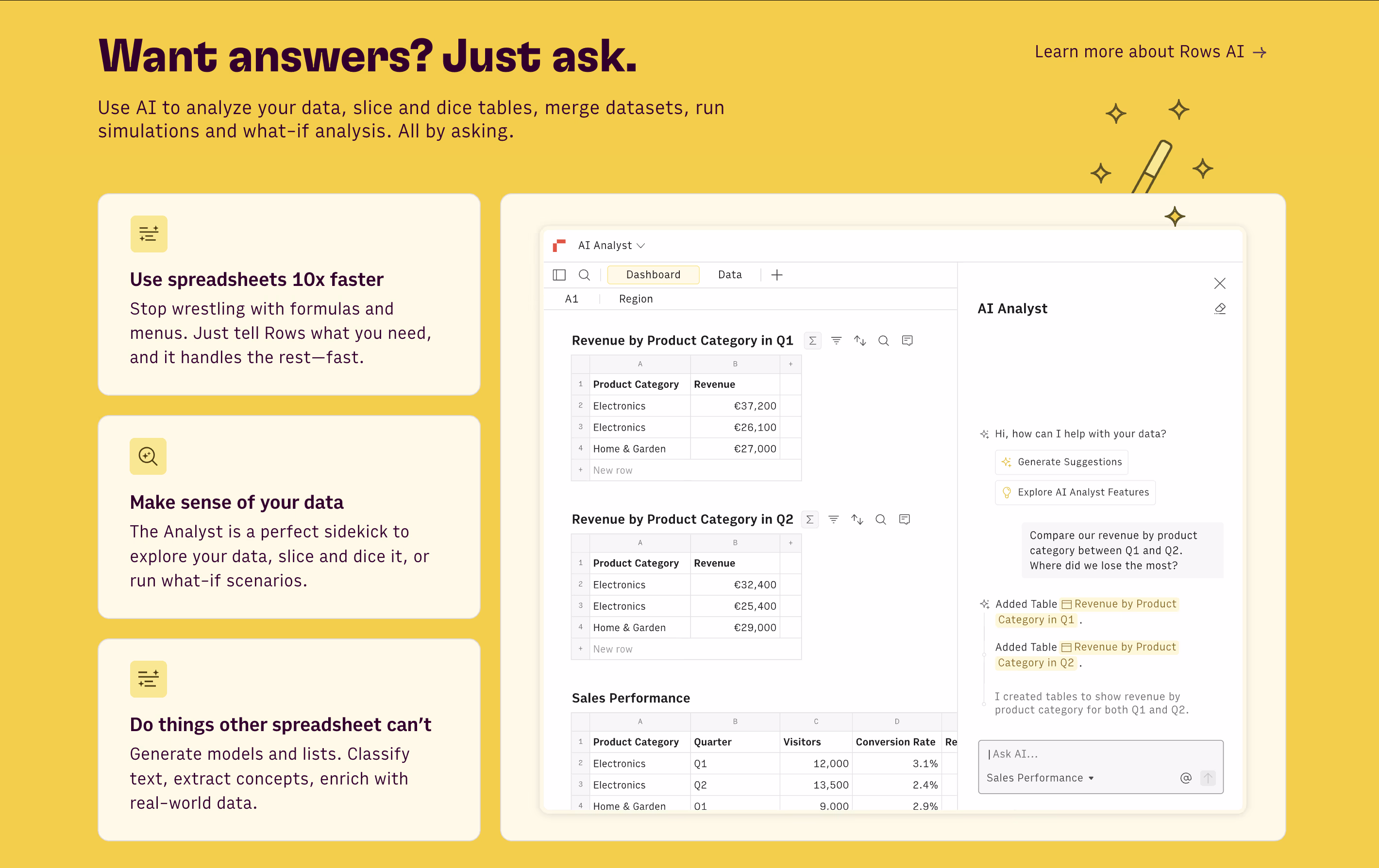Click sort icon for Q1 revenue table

pyautogui.click(x=859, y=341)
